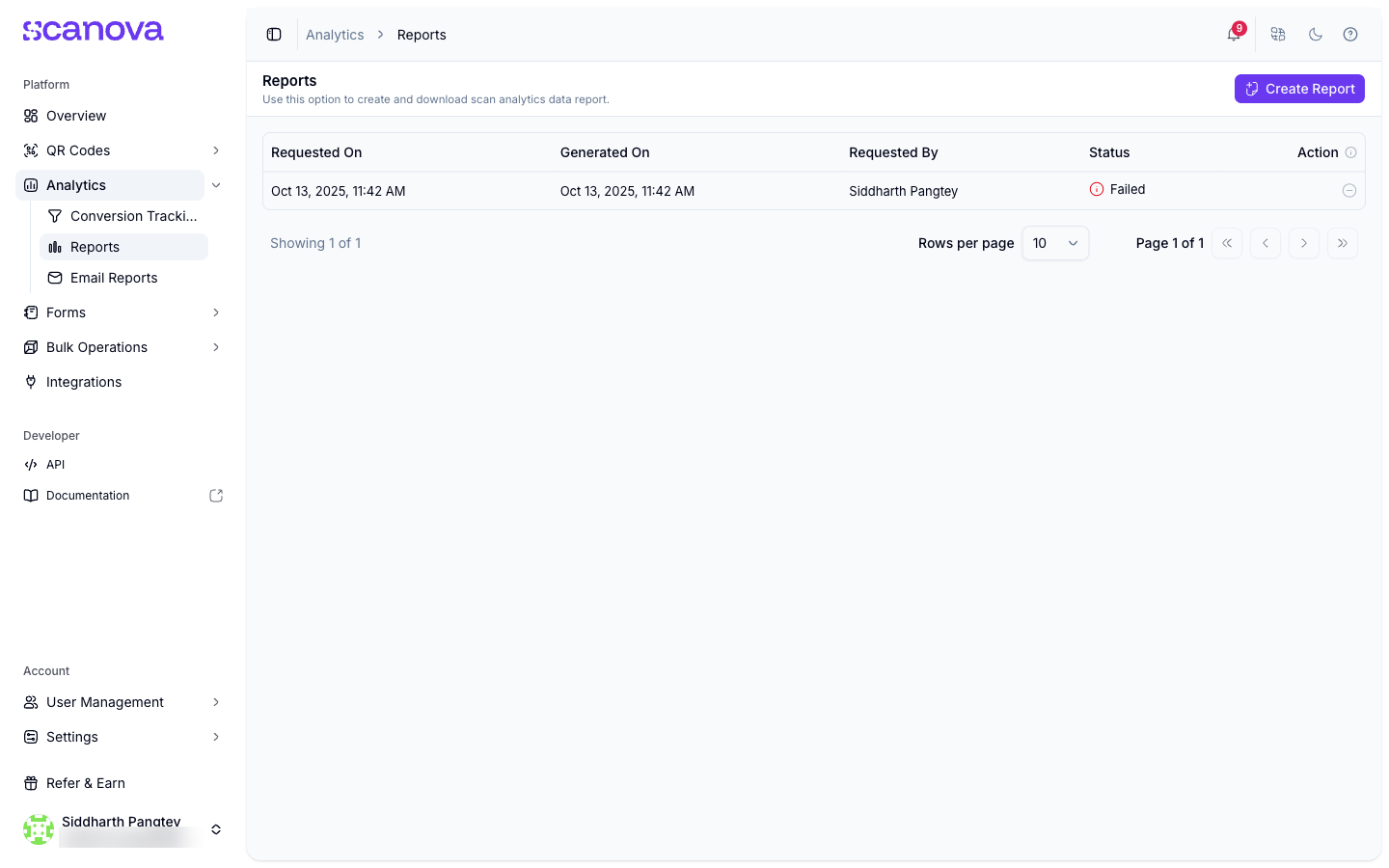The image size is (1389, 868).
Task: Click the Action column info icon
Action: [1351, 152]
